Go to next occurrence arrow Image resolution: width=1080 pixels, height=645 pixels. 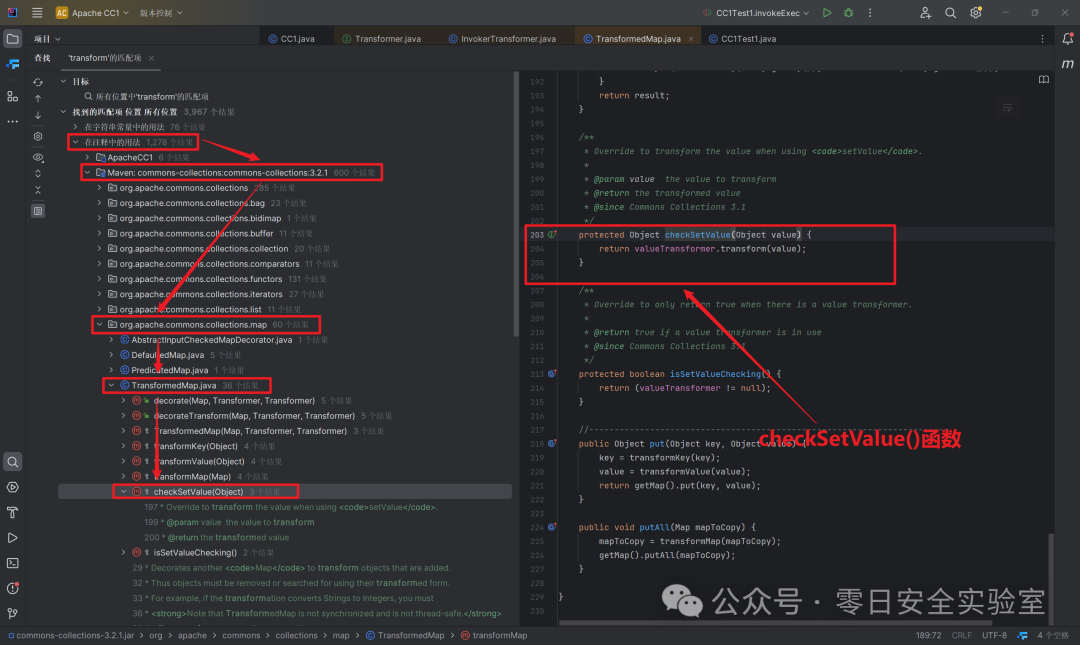38,115
